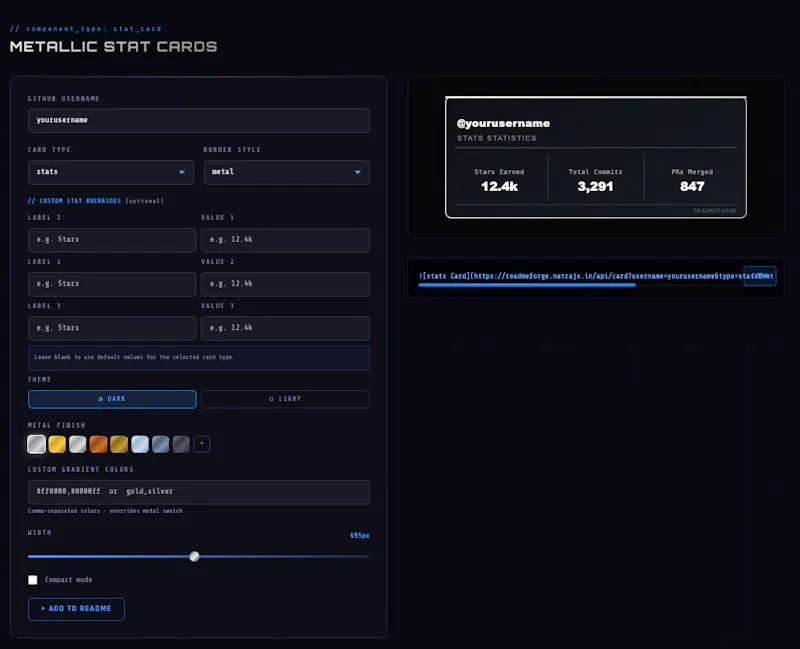
Task: Enable the Compact mode checkbox
Action: [33, 580]
